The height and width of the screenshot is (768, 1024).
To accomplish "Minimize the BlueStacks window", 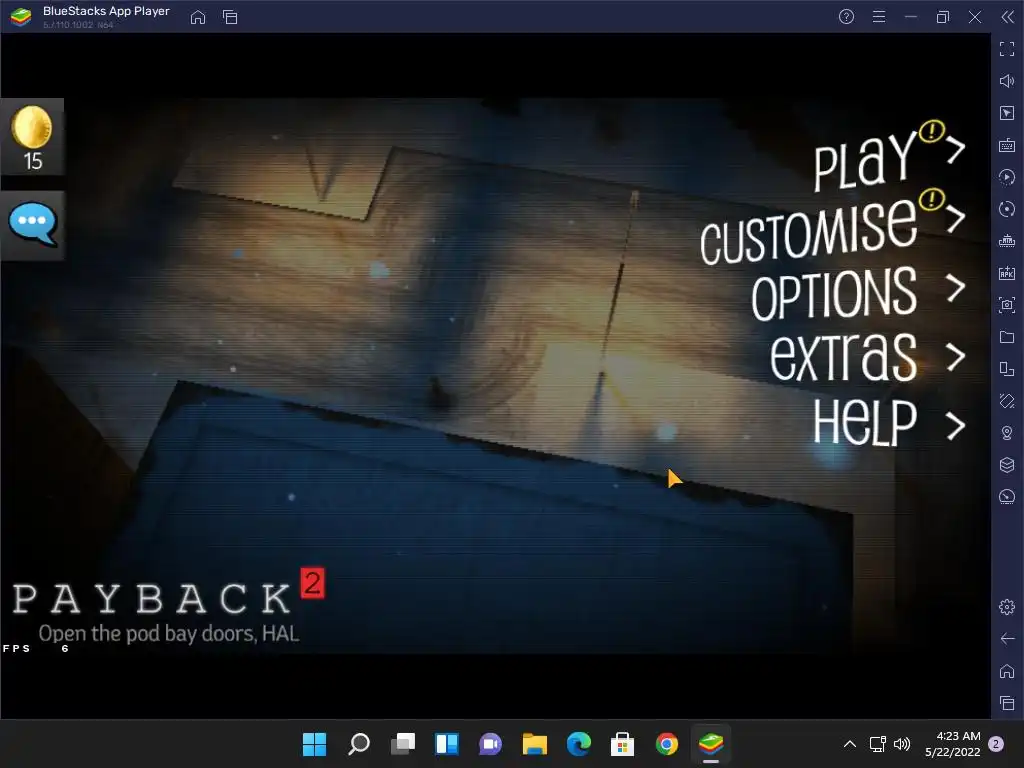I will click(x=911, y=17).
